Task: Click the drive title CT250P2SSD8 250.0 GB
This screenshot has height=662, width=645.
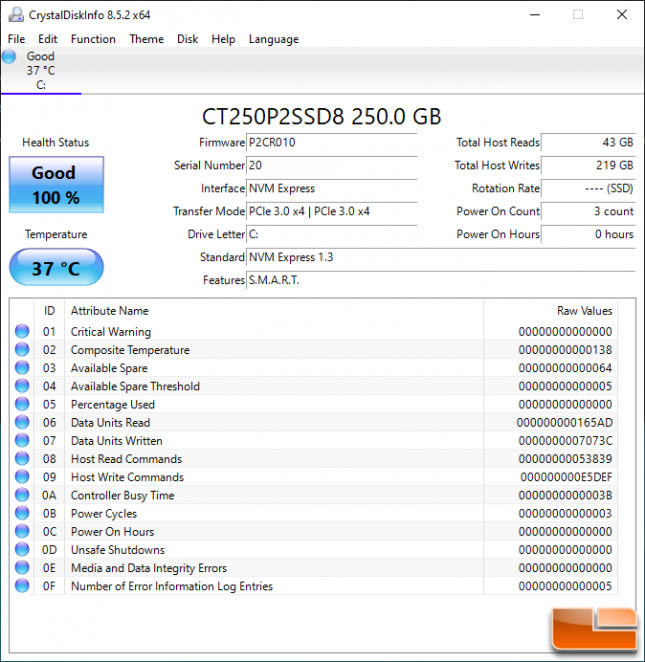Action: (x=322, y=117)
